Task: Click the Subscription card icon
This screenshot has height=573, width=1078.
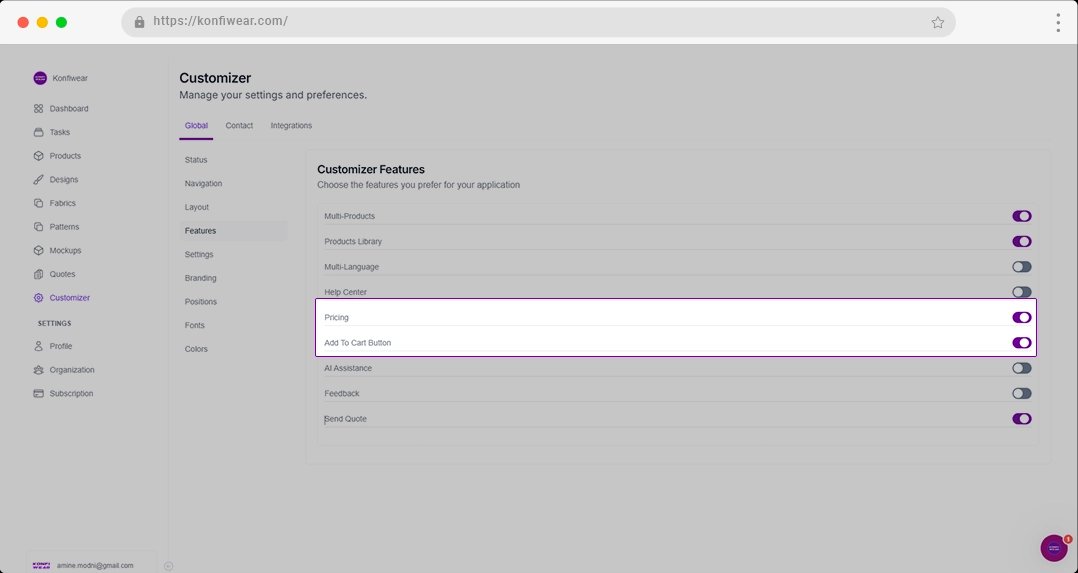Action: point(38,393)
